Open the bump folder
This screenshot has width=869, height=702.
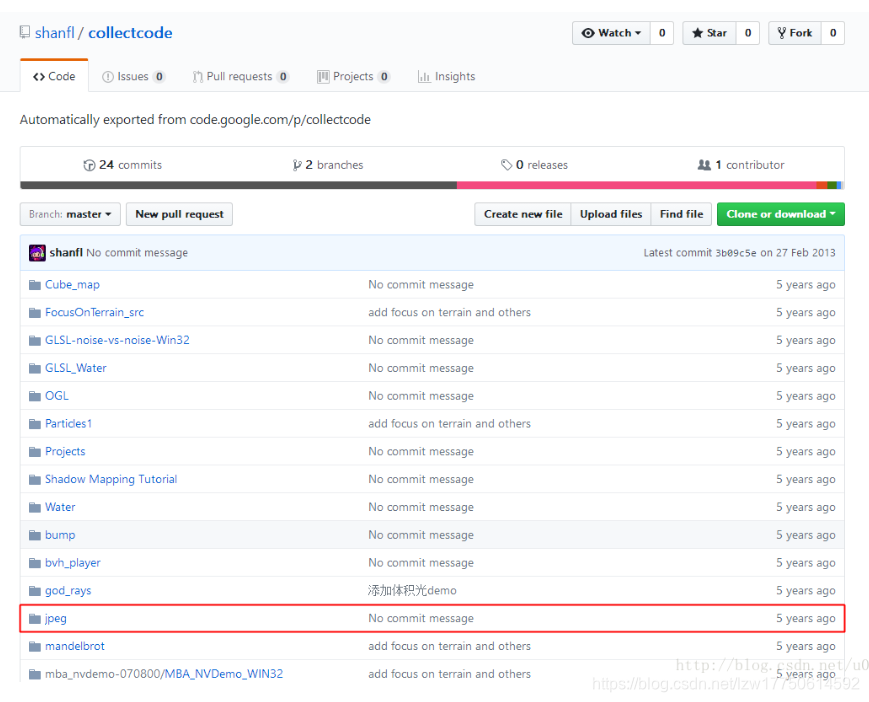click(x=60, y=535)
